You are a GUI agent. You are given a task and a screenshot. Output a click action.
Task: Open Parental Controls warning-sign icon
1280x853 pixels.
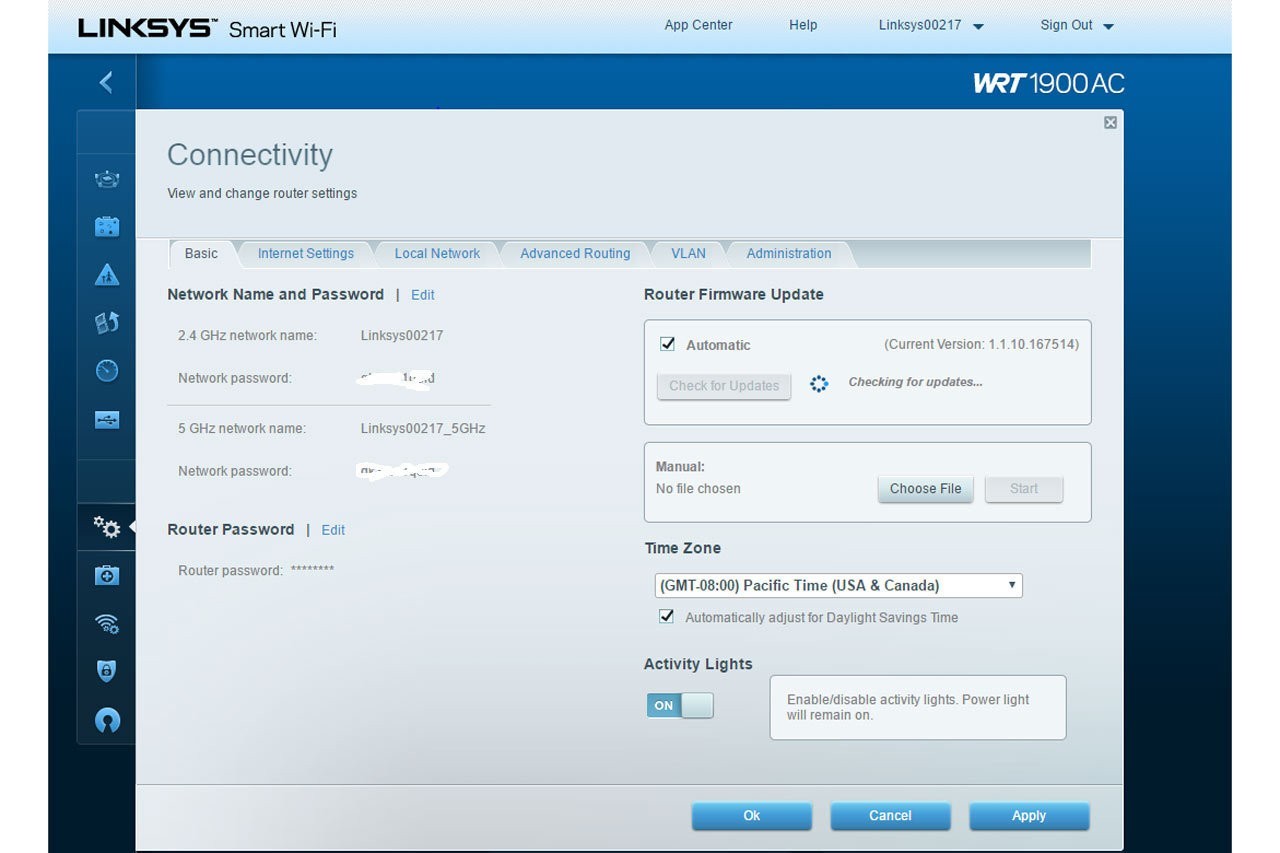click(x=107, y=274)
